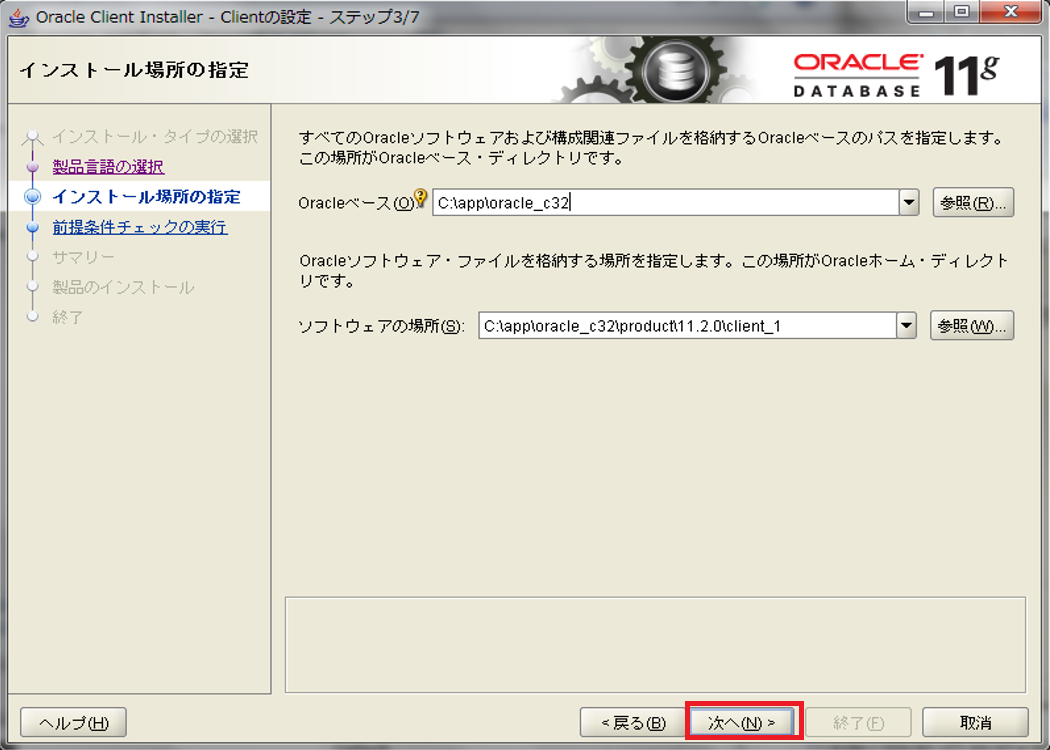The width and height of the screenshot is (1050, 750).
Task: Click the hint bulb icon beside Oracleベース
Action: (x=421, y=198)
